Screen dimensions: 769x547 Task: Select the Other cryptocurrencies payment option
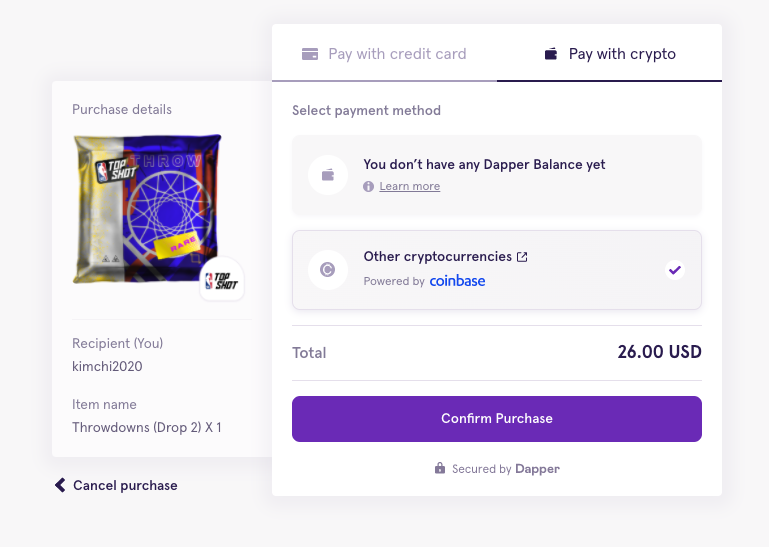497,270
